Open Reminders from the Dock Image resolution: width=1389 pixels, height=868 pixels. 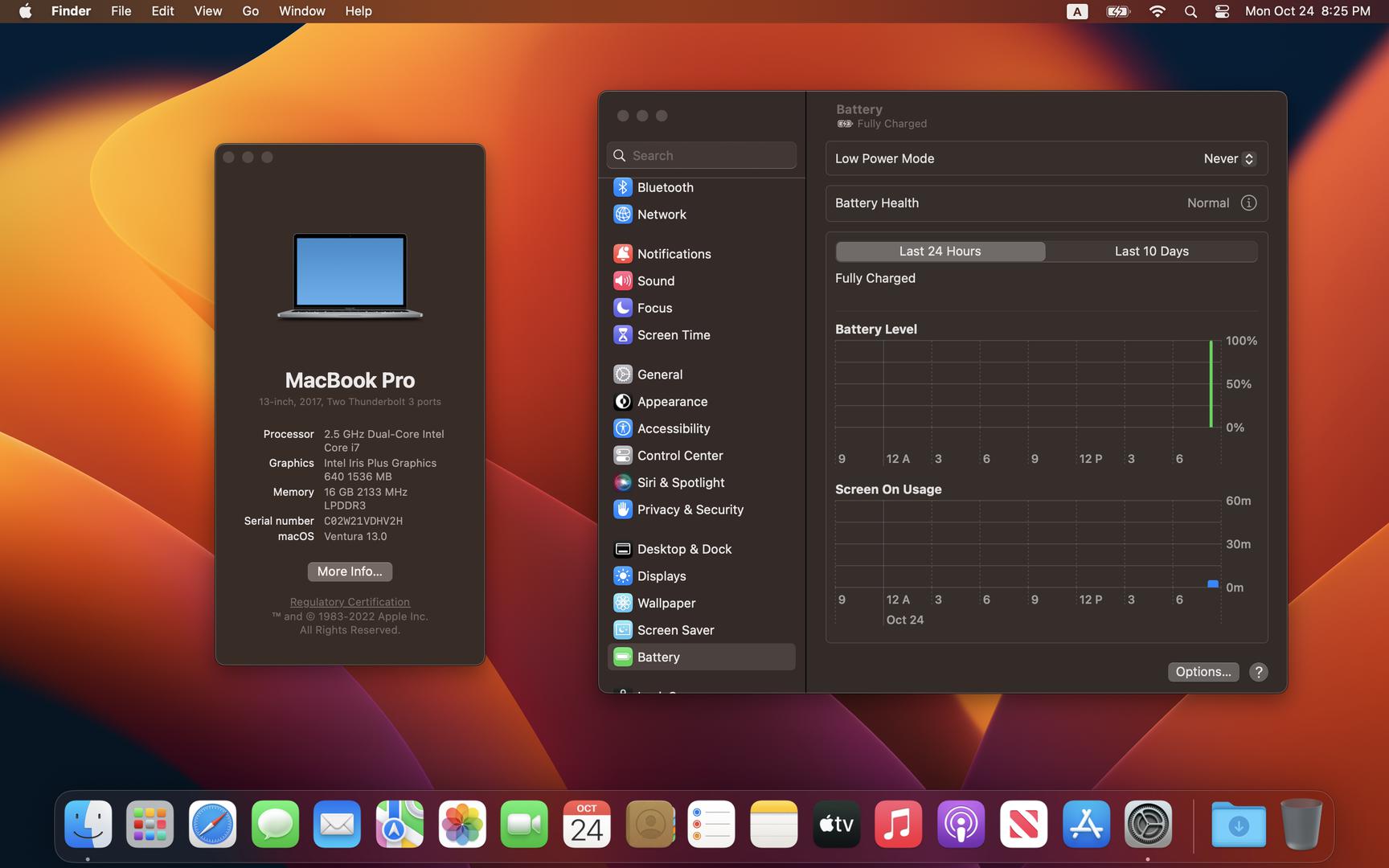tap(711, 824)
